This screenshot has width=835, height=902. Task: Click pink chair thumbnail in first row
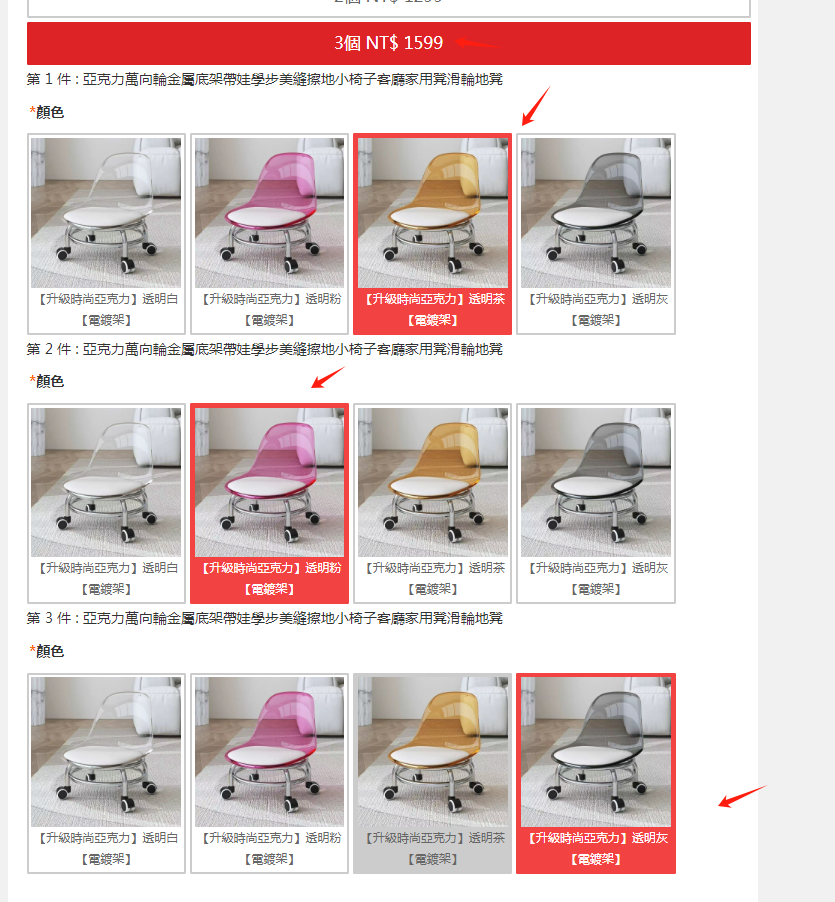[x=269, y=213]
